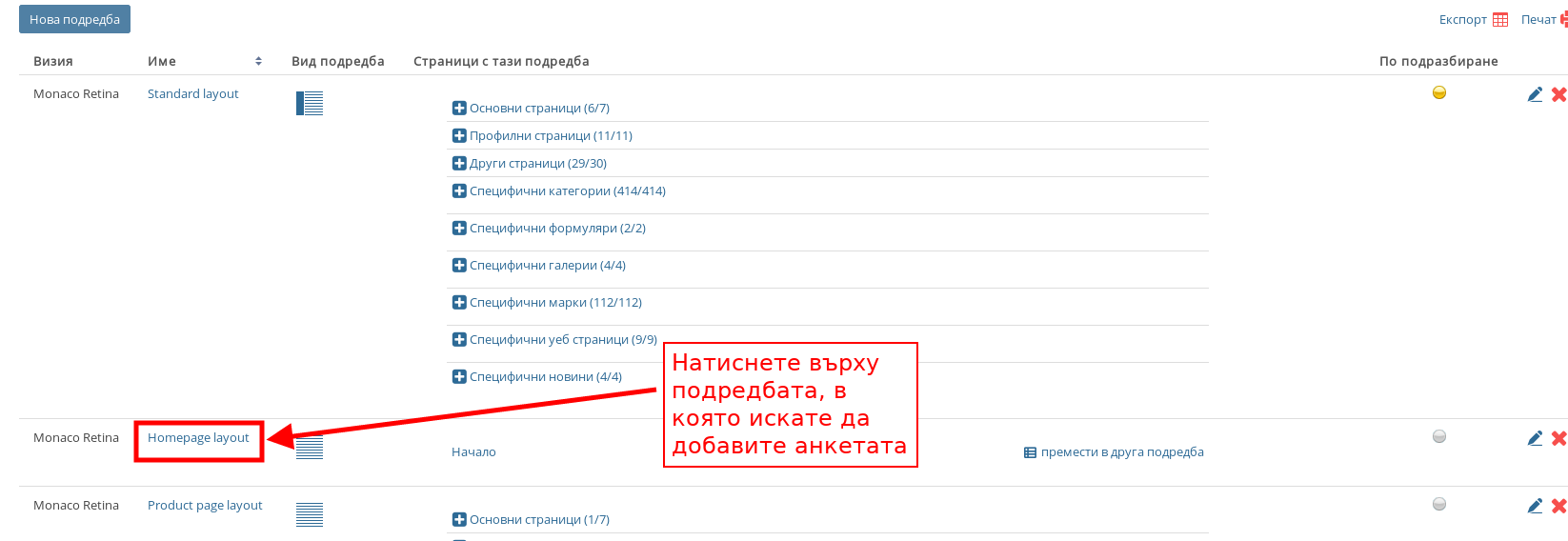
Task: Delete Homepage layout using red X
Action: point(1558,438)
